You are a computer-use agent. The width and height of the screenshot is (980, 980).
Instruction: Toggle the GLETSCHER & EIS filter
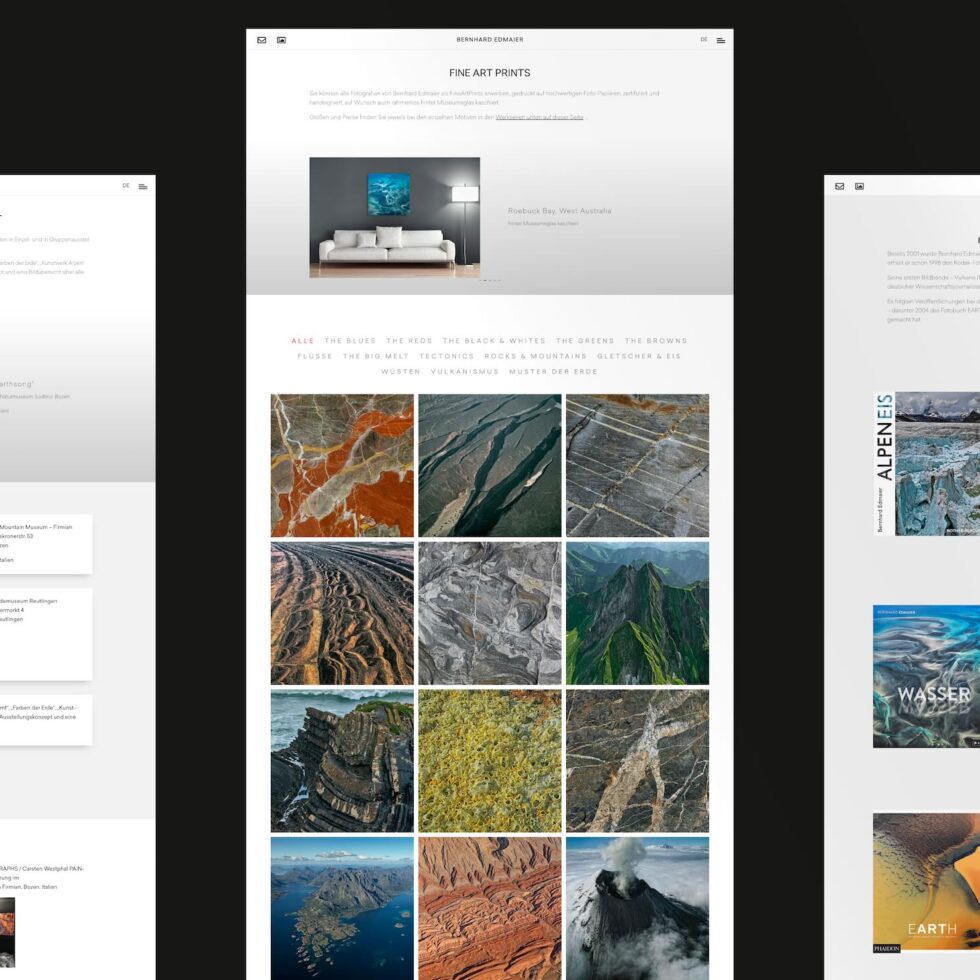pyautogui.click(x=638, y=356)
